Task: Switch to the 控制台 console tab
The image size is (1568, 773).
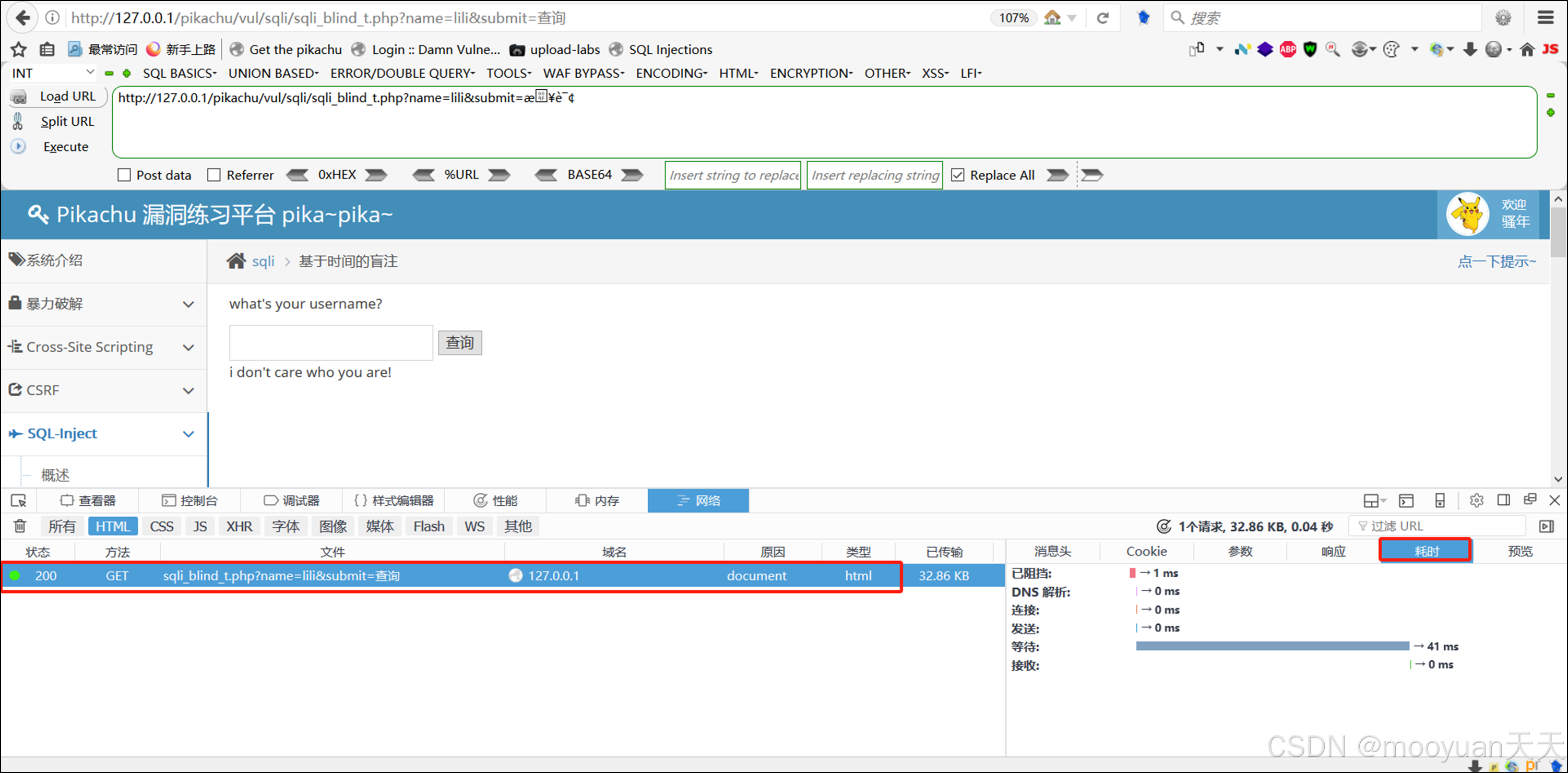Action: click(190, 501)
